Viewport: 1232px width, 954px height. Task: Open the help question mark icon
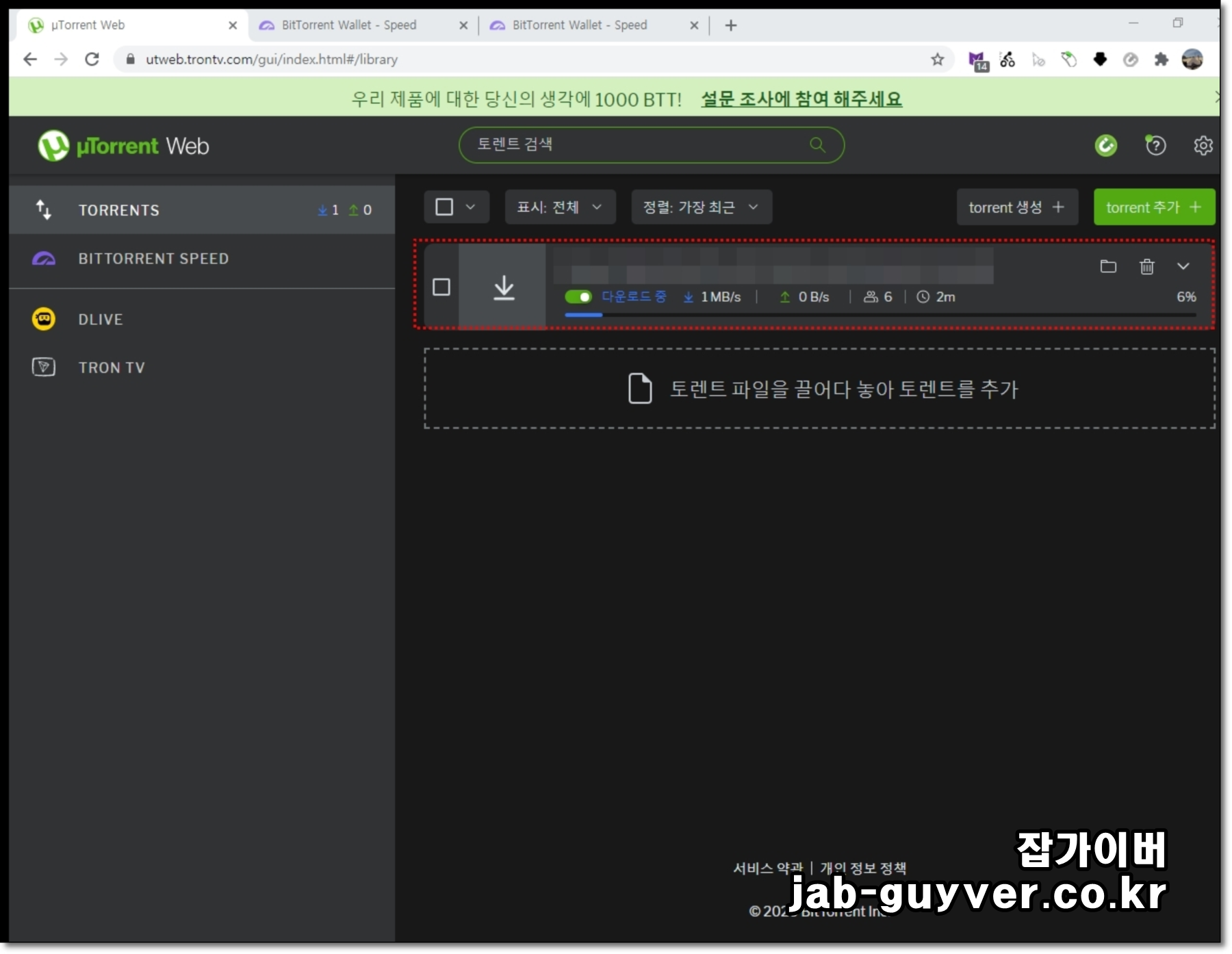click(x=1155, y=145)
